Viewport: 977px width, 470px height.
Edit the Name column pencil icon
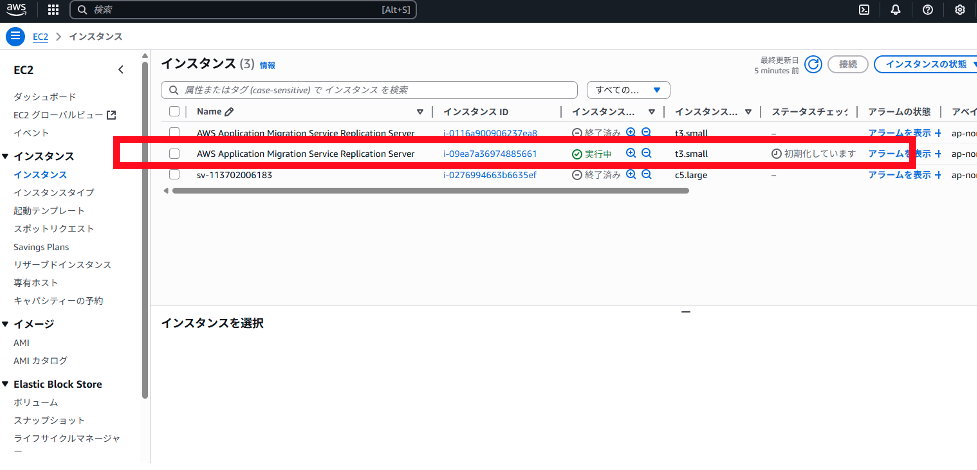pos(229,112)
